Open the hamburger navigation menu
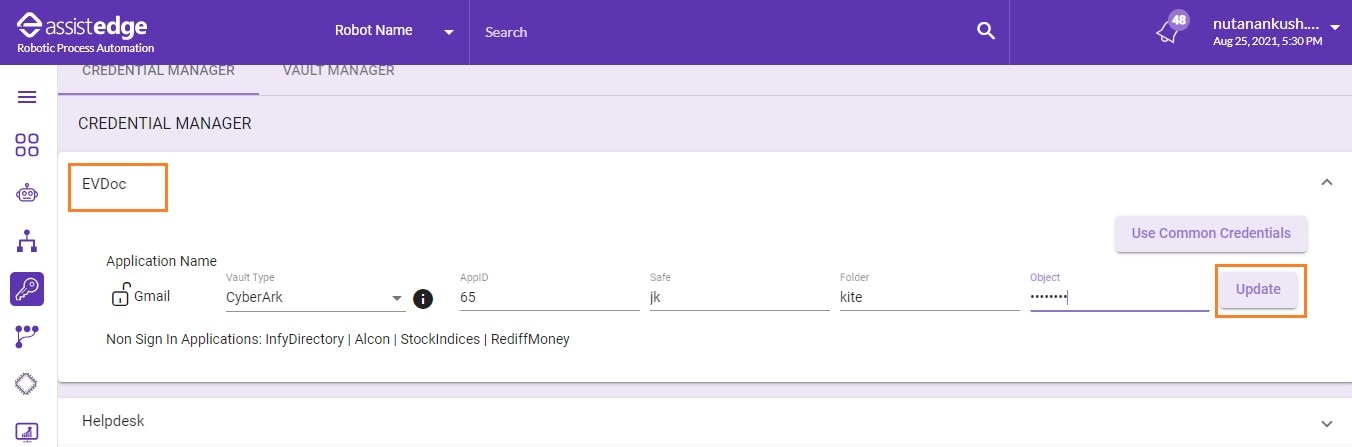The height and width of the screenshot is (447, 1352). 28,97
